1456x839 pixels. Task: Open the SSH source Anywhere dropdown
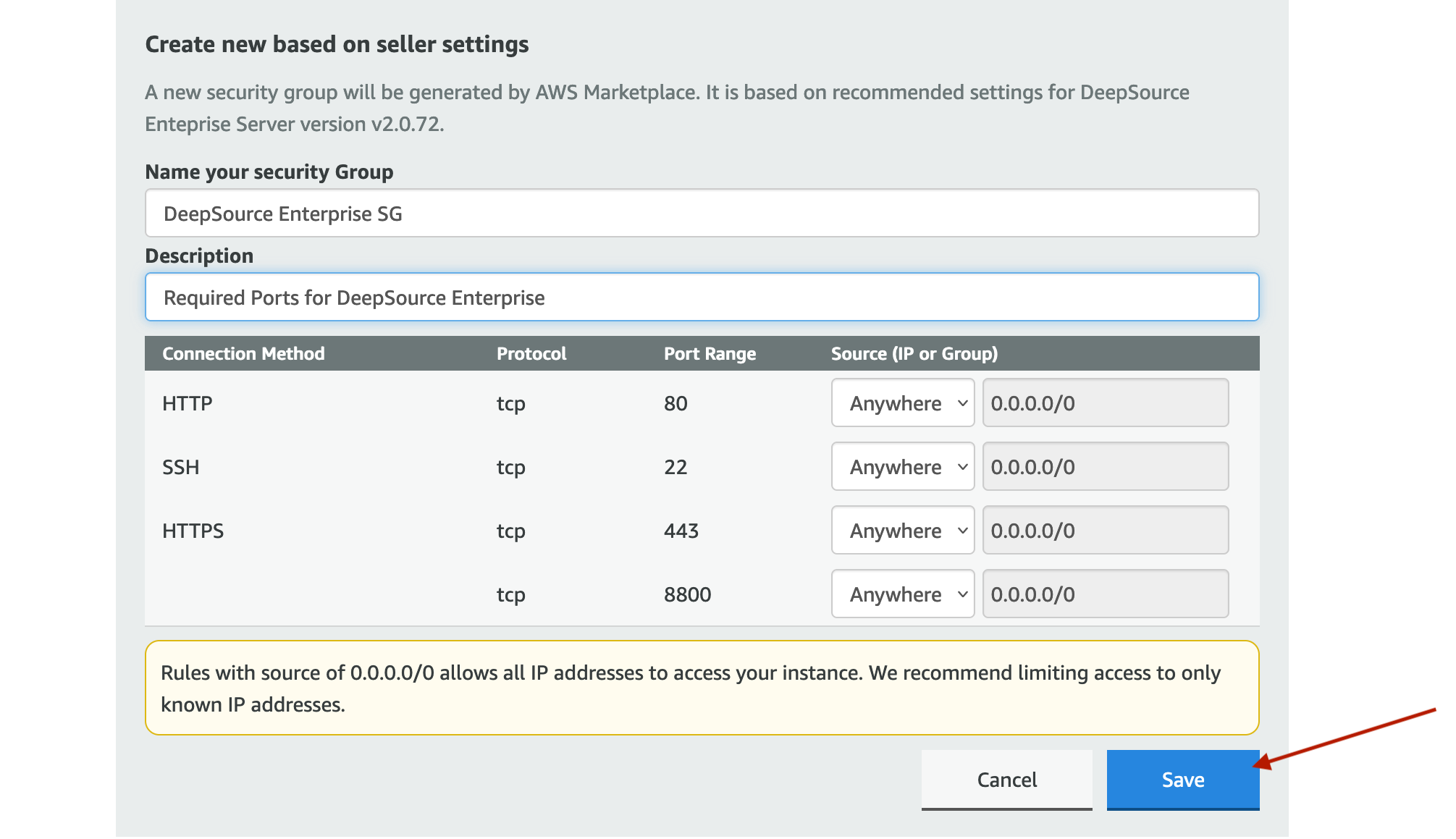coord(902,467)
